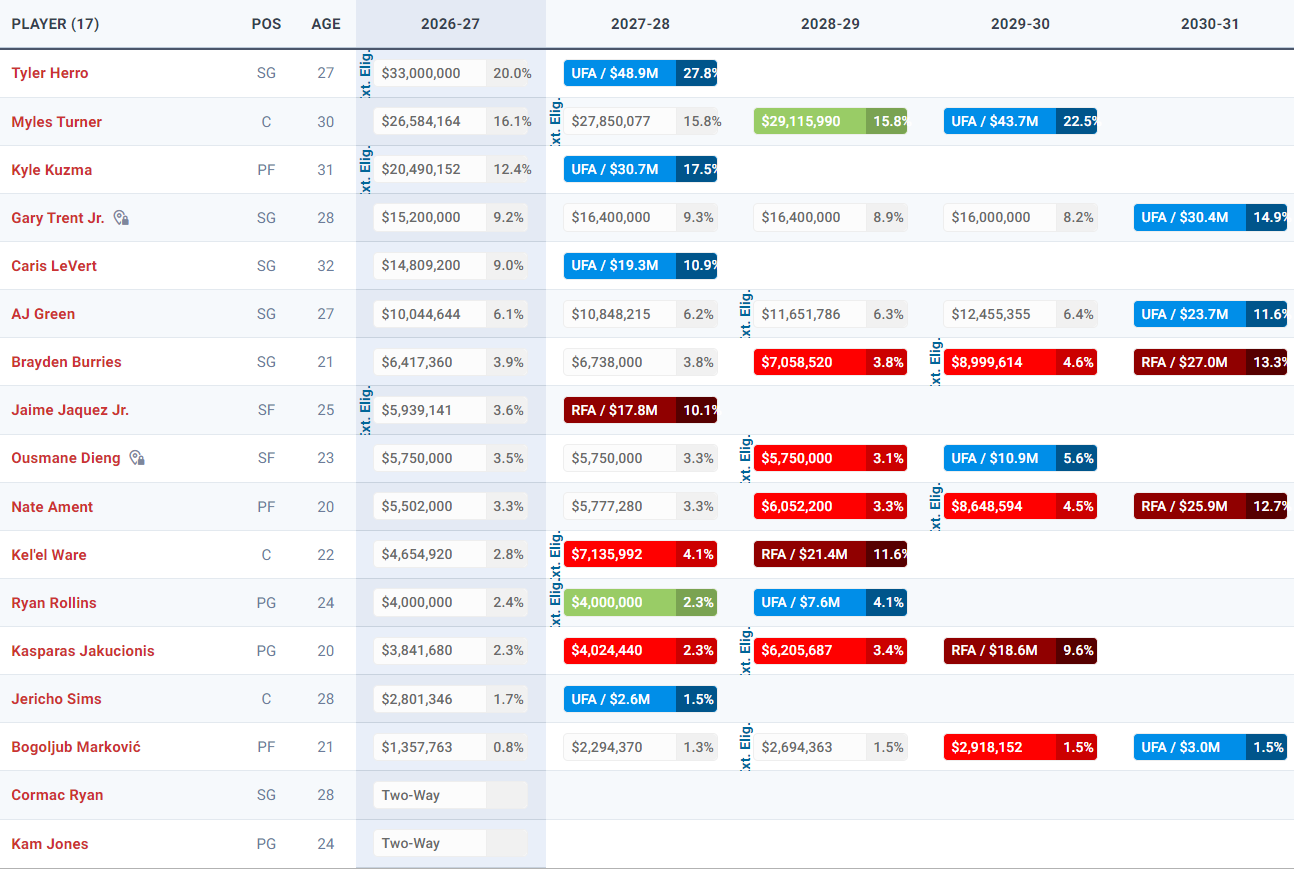Open Bogoljub Marković's player link
Image resolution: width=1301 pixels, height=873 pixels.
pos(76,747)
